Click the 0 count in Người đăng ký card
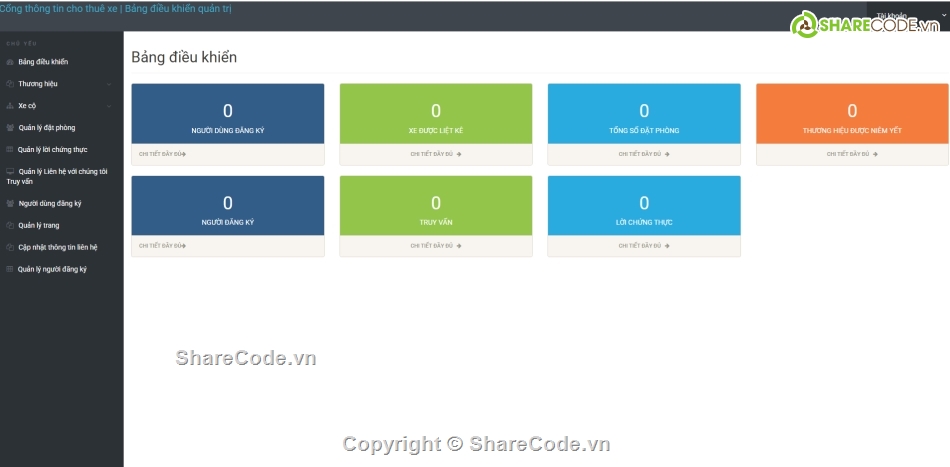The width and height of the screenshot is (950, 467). (x=228, y=203)
